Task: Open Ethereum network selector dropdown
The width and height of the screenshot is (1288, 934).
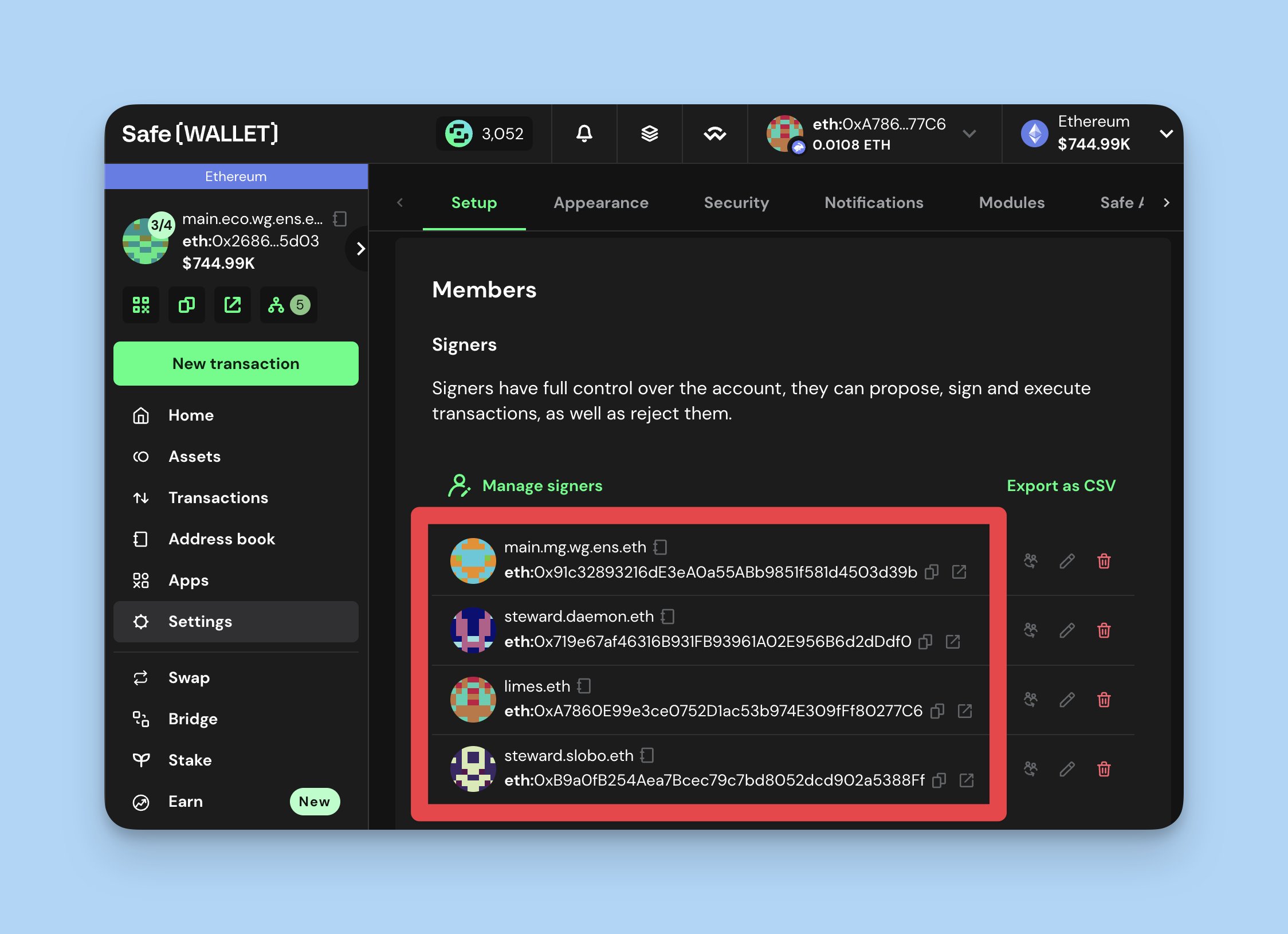Action: tap(1166, 134)
